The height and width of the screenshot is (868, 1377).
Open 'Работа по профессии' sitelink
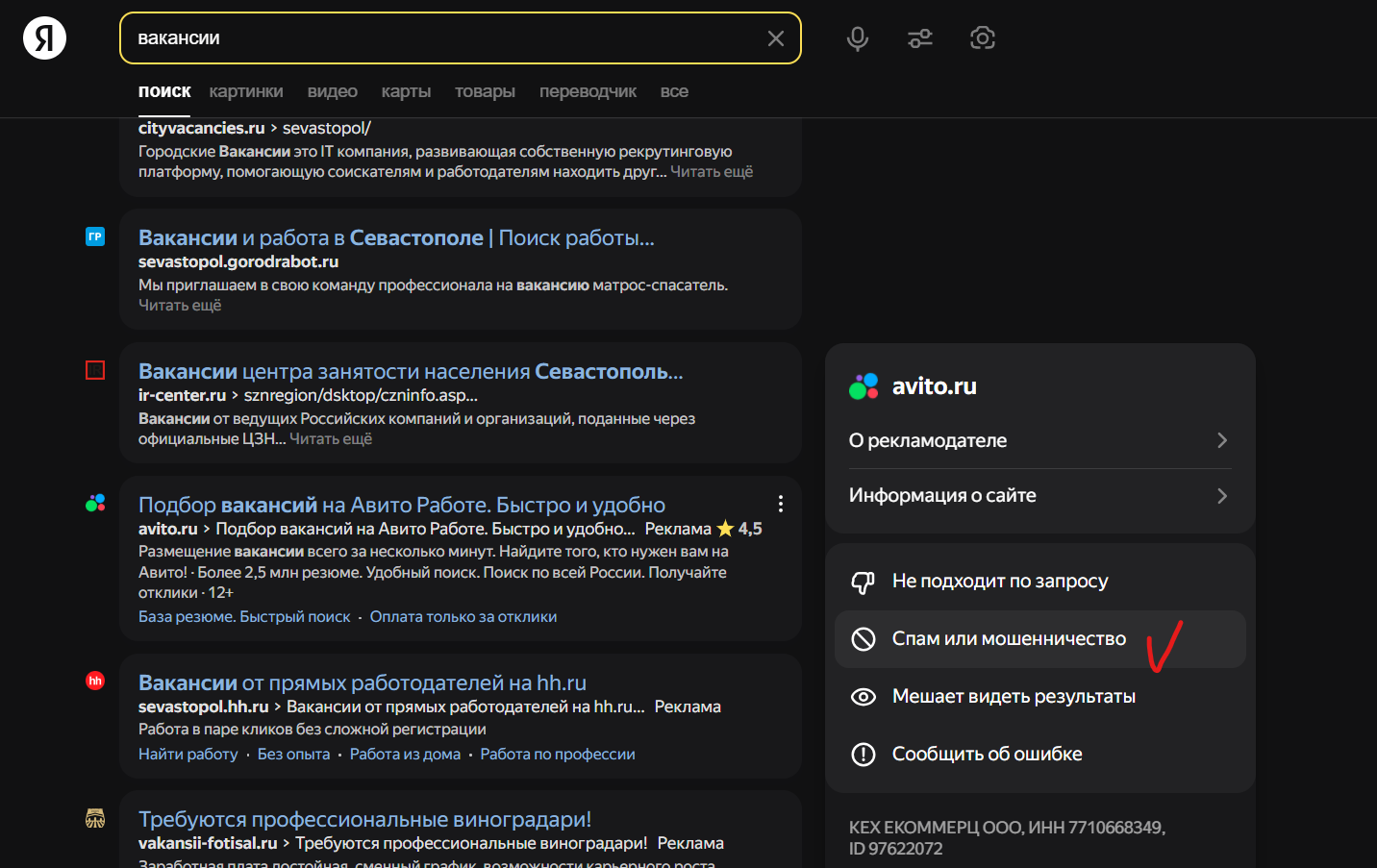pyautogui.click(x=558, y=755)
